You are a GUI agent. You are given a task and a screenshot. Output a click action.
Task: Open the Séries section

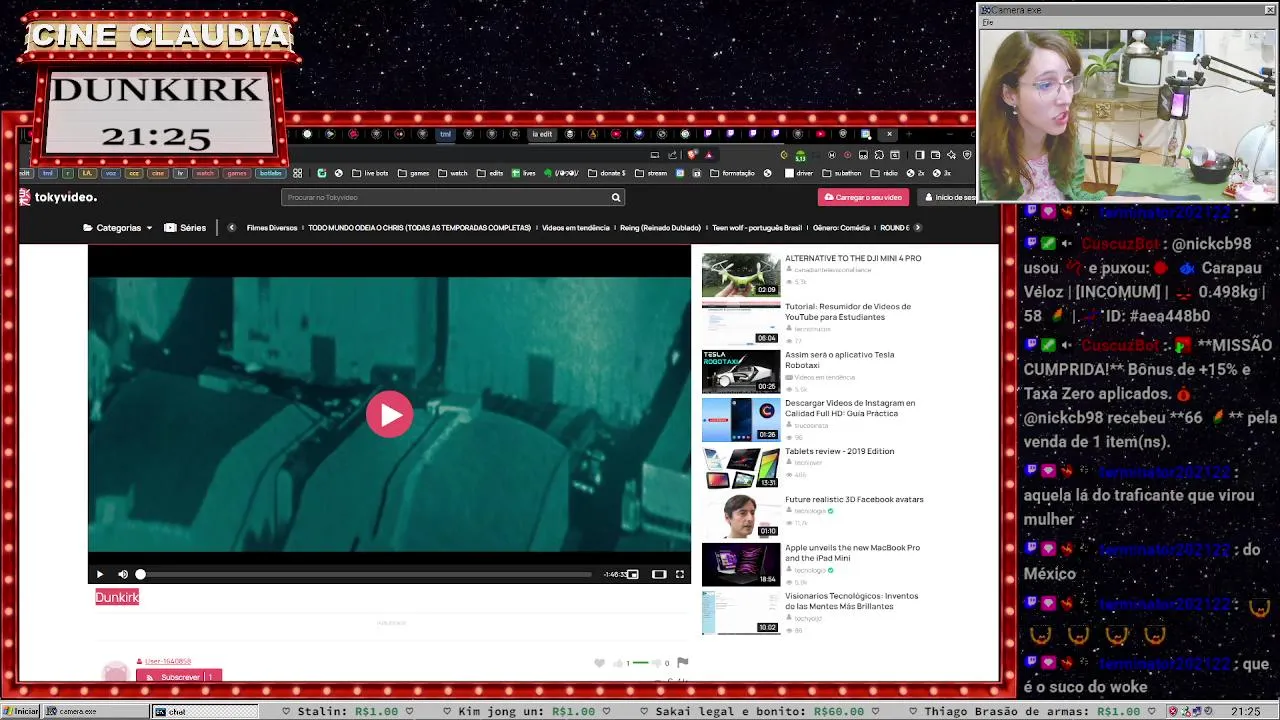tap(185, 228)
